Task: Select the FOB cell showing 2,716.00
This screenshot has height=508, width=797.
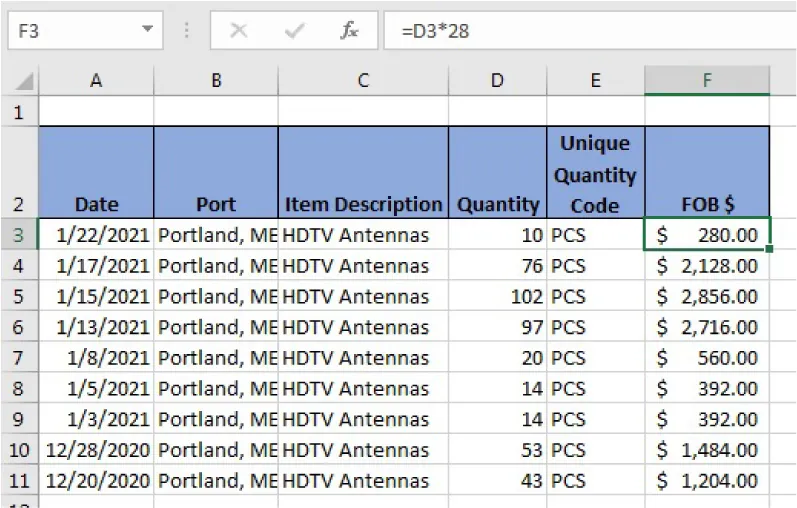Action: [x=706, y=327]
